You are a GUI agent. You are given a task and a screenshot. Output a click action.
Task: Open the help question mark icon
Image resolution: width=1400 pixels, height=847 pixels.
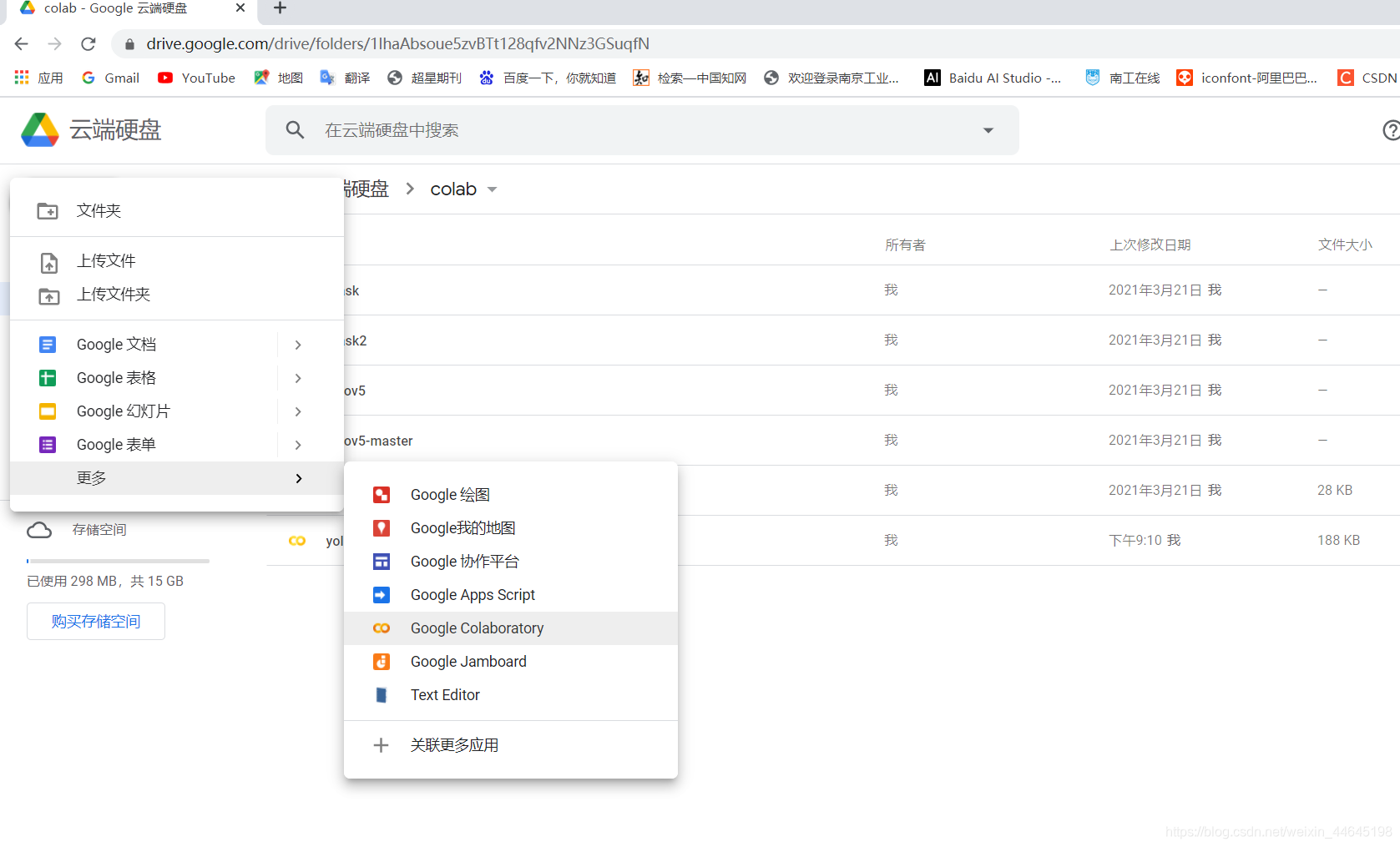click(1392, 130)
